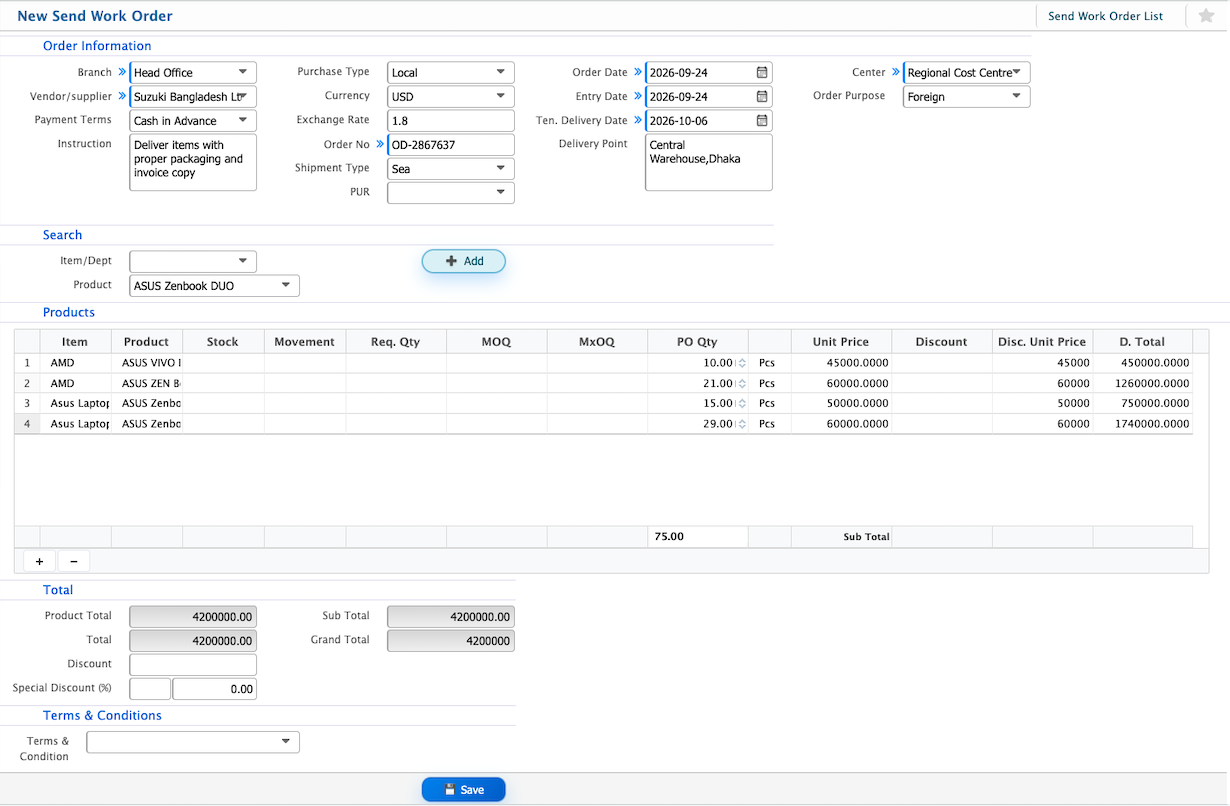
Task: Click the Exchange Rate field
Action: tap(451, 121)
